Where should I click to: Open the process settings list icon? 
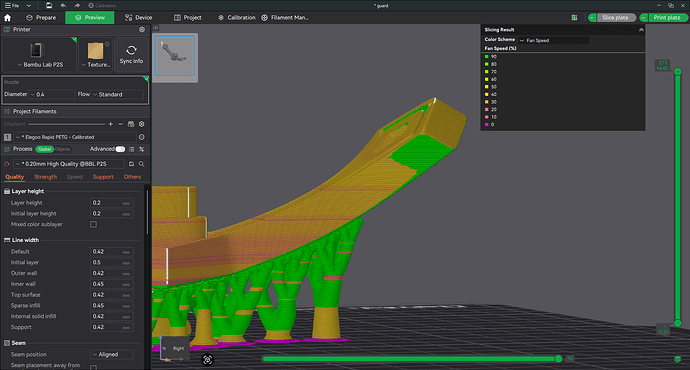[132, 149]
